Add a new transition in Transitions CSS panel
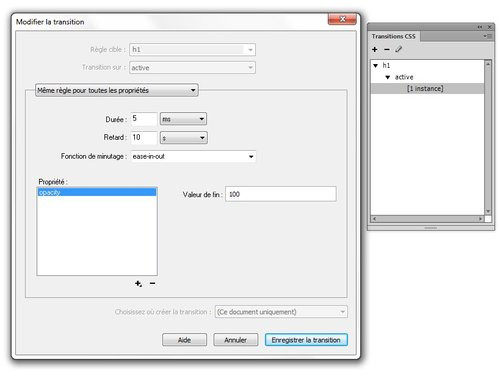The width and height of the screenshot is (500, 376). click(375, 49)
